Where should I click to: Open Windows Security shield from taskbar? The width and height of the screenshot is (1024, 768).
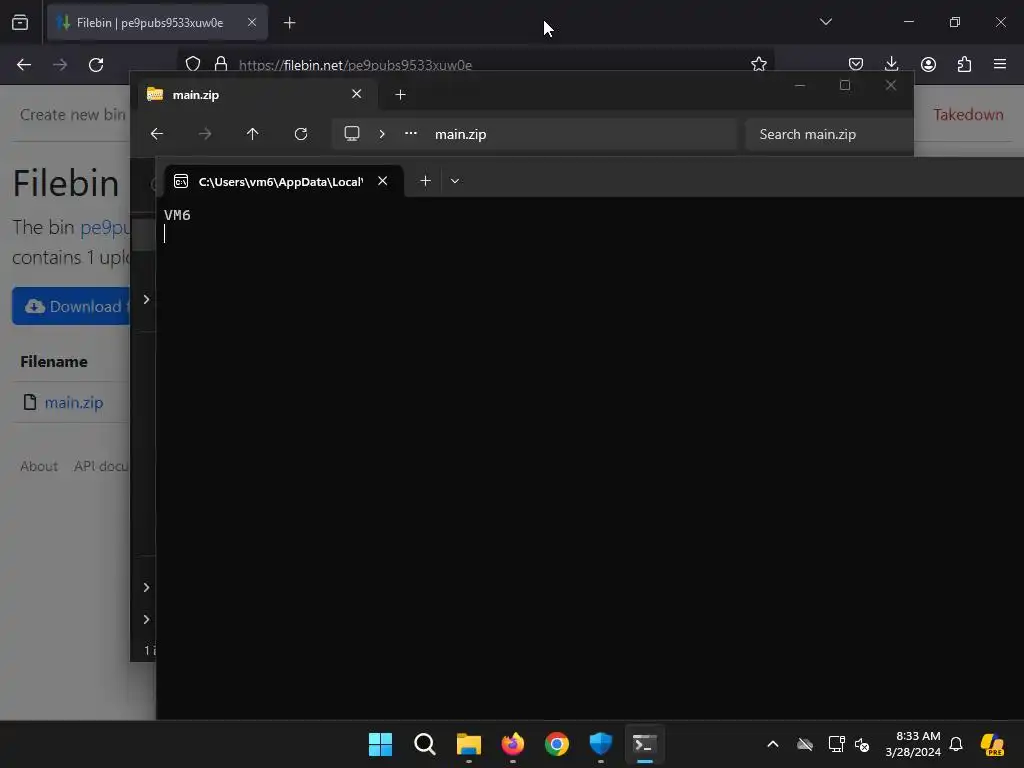(x=601, y=744)
